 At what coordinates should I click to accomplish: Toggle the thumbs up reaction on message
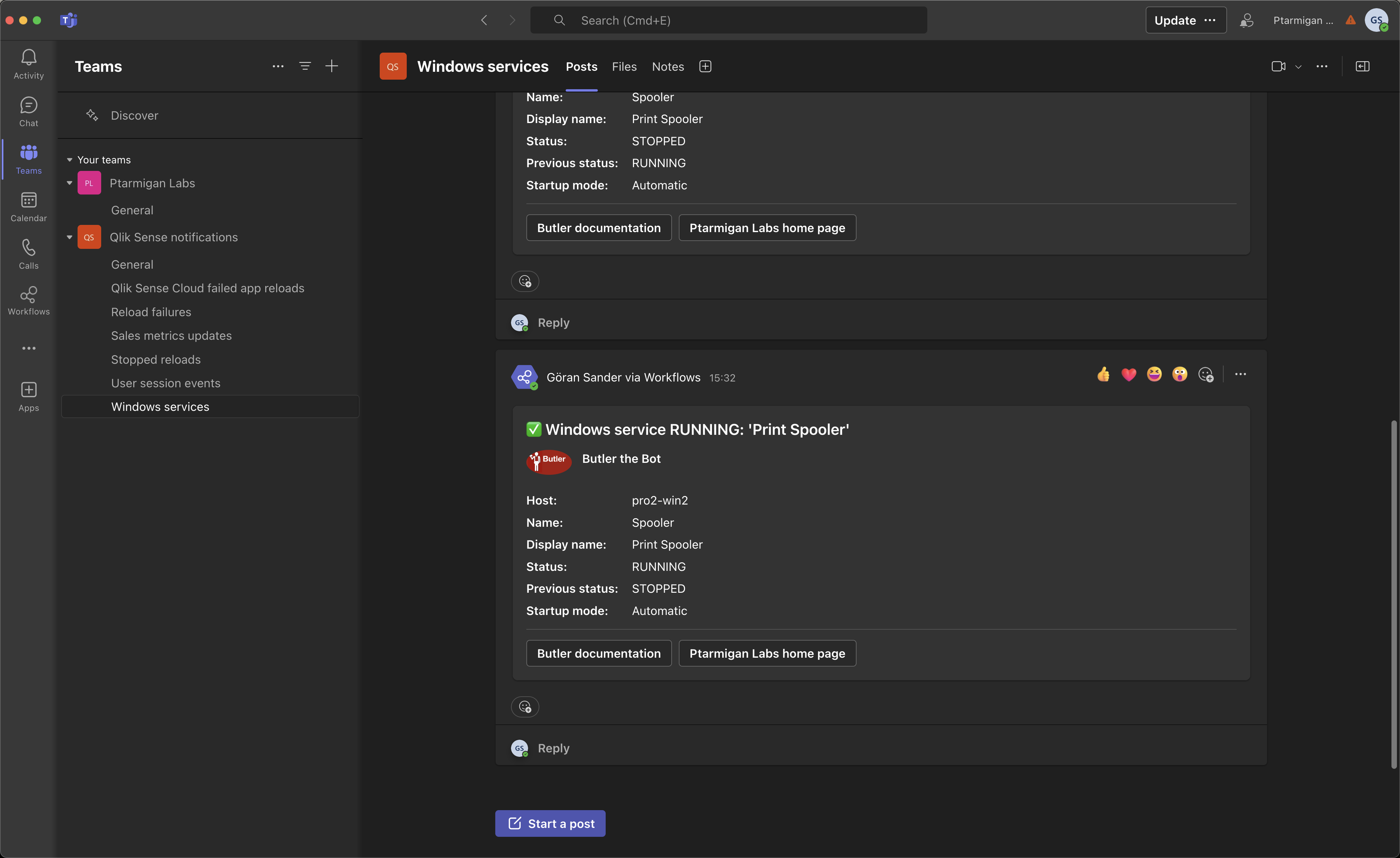click(x=1103, y=374)
